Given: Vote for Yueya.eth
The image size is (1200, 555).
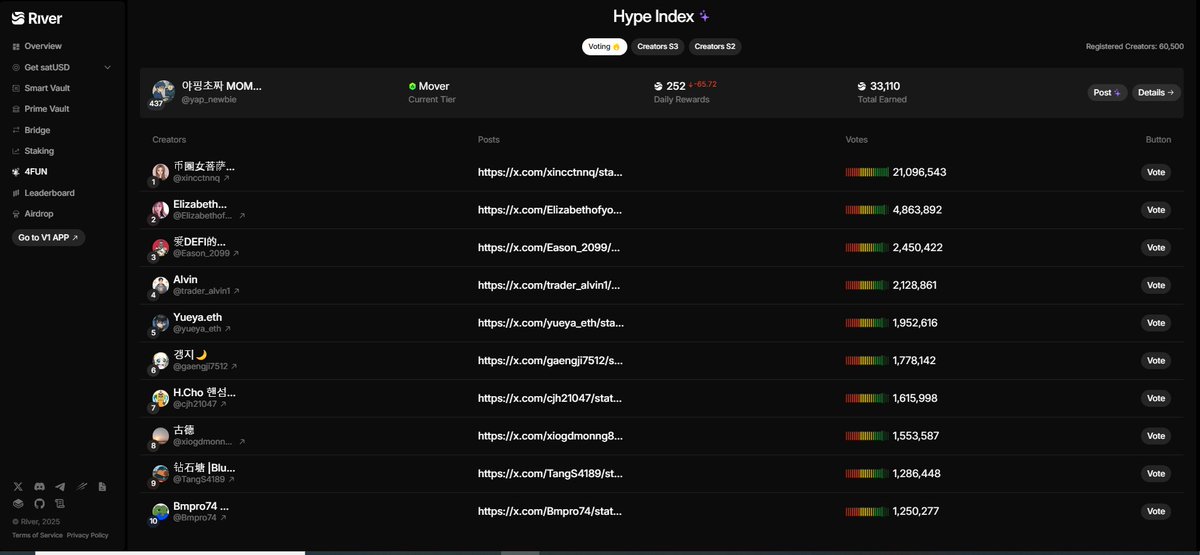Looking at the screenshot, I should (1156, 323).
